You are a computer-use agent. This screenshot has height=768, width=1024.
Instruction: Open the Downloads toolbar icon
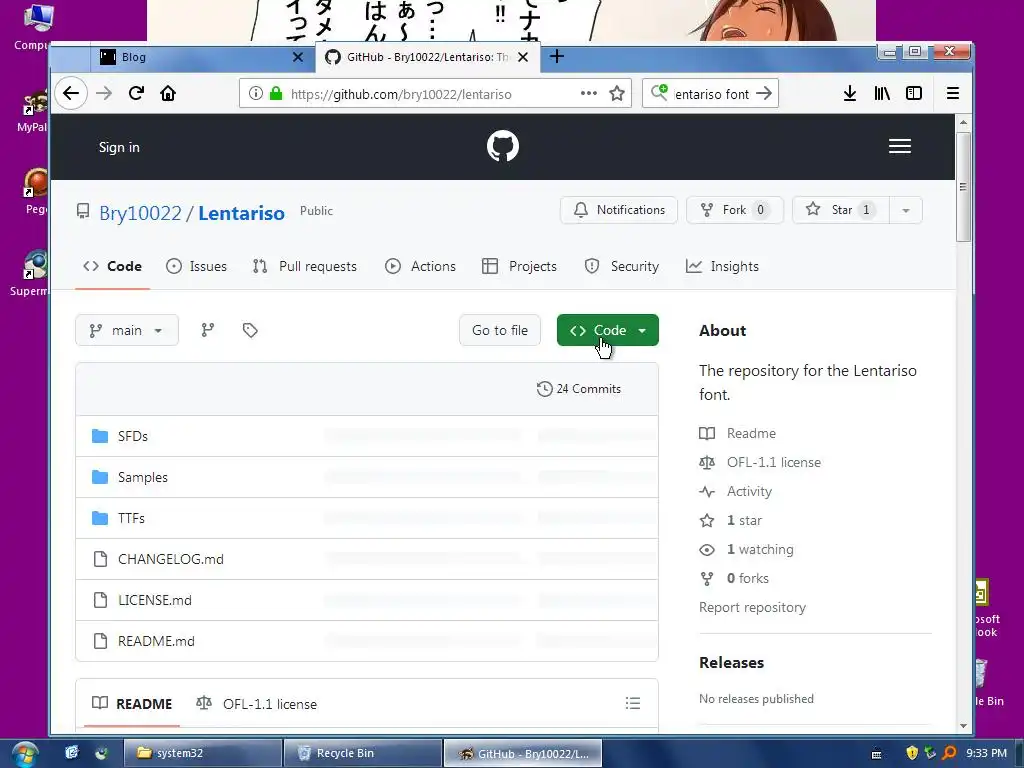pos(850,93)
